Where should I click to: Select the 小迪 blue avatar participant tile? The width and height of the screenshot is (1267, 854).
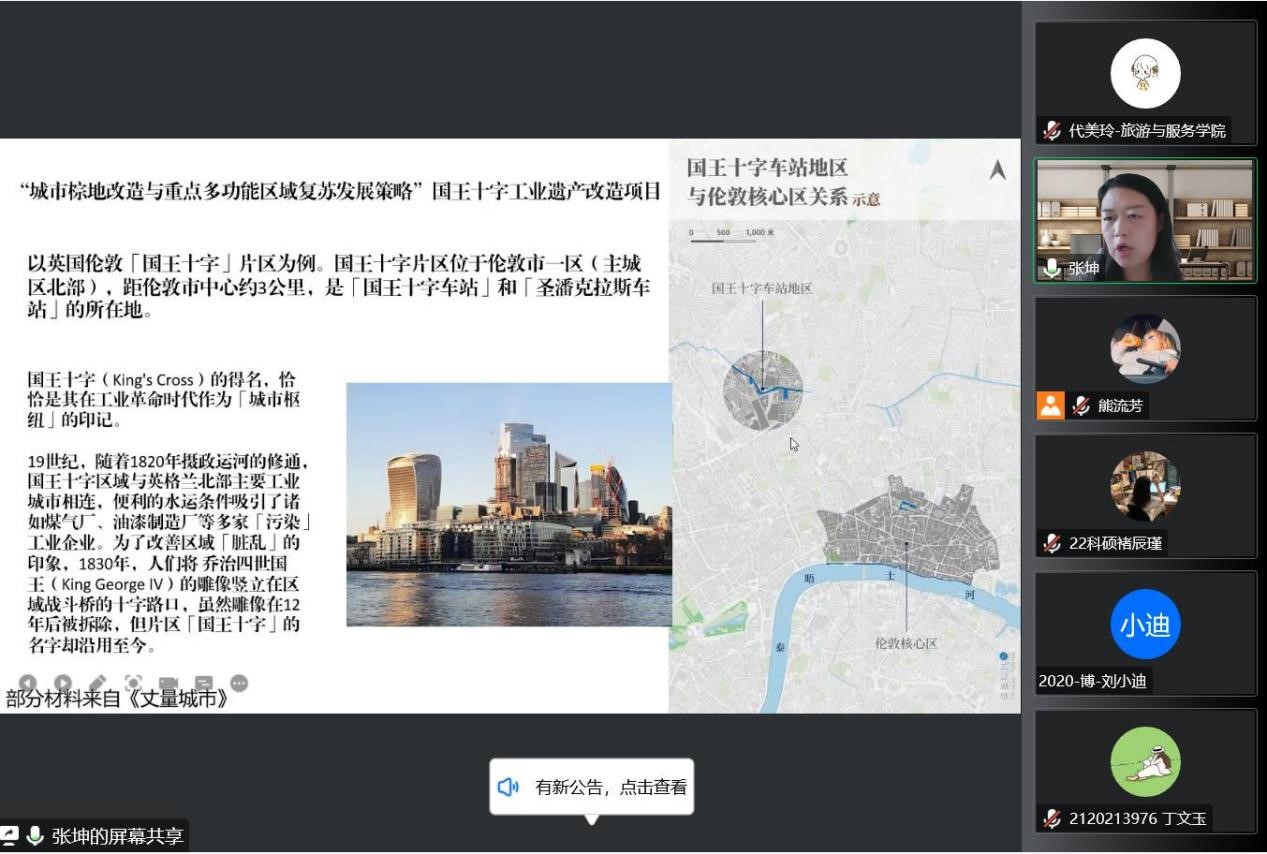(x=1145, y=624)
